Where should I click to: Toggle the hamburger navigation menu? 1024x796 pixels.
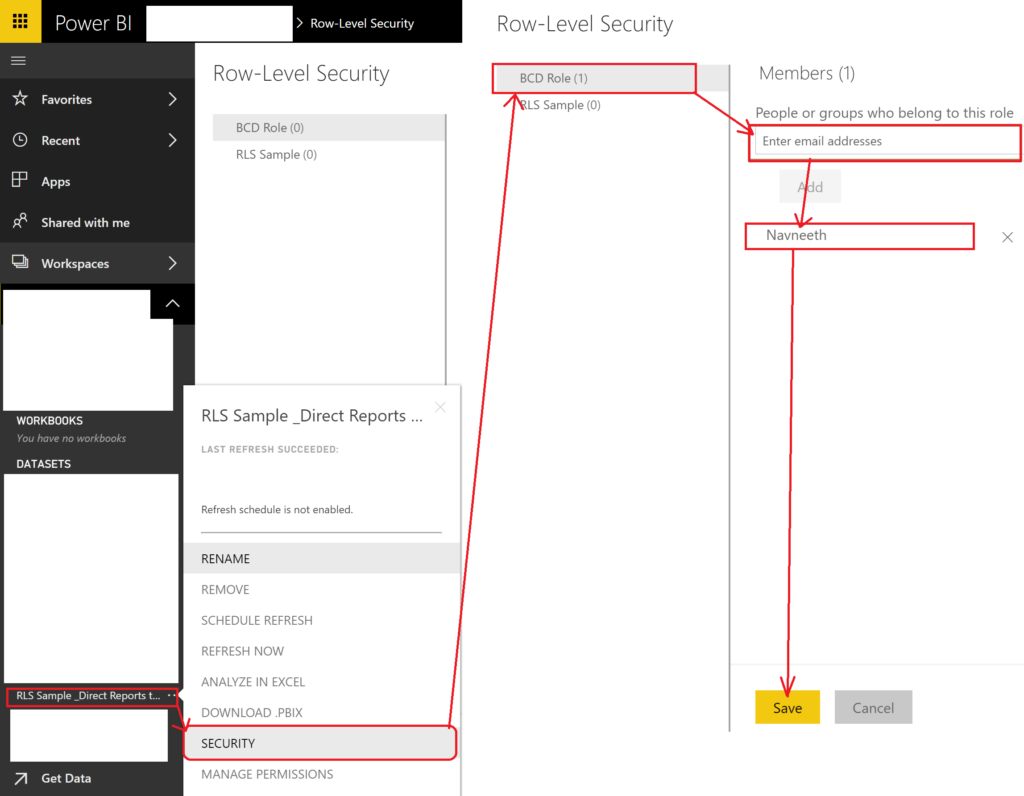pyautogui.click(x=18, y=61)
